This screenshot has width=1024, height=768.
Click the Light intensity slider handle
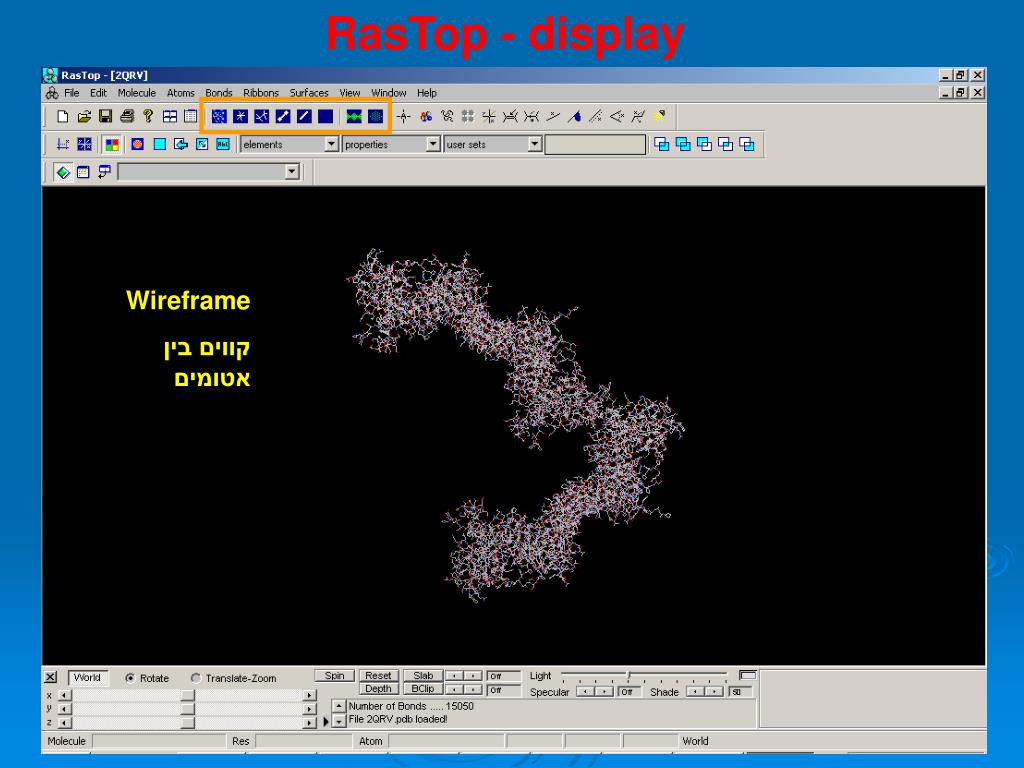coord(628,676)
